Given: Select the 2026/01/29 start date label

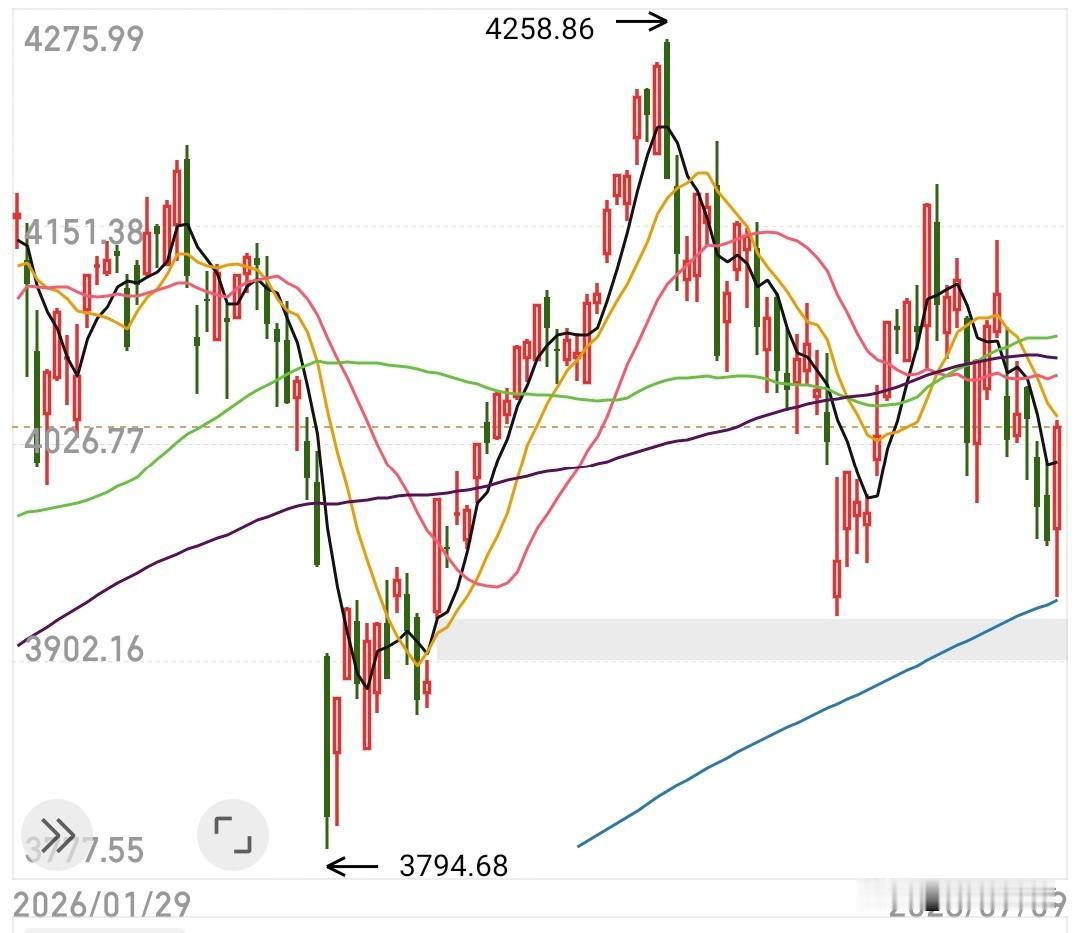Looking at the screenshot, I should [x=102, y=904].
